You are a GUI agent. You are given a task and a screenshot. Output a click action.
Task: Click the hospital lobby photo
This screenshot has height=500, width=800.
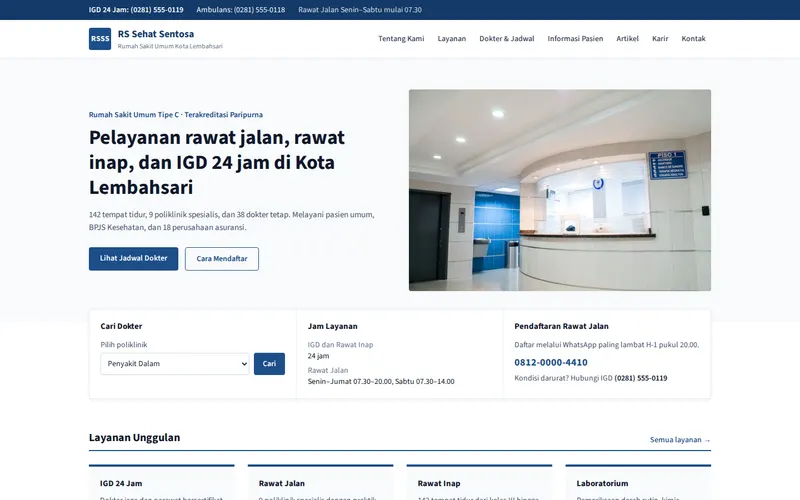click(560, 190)
